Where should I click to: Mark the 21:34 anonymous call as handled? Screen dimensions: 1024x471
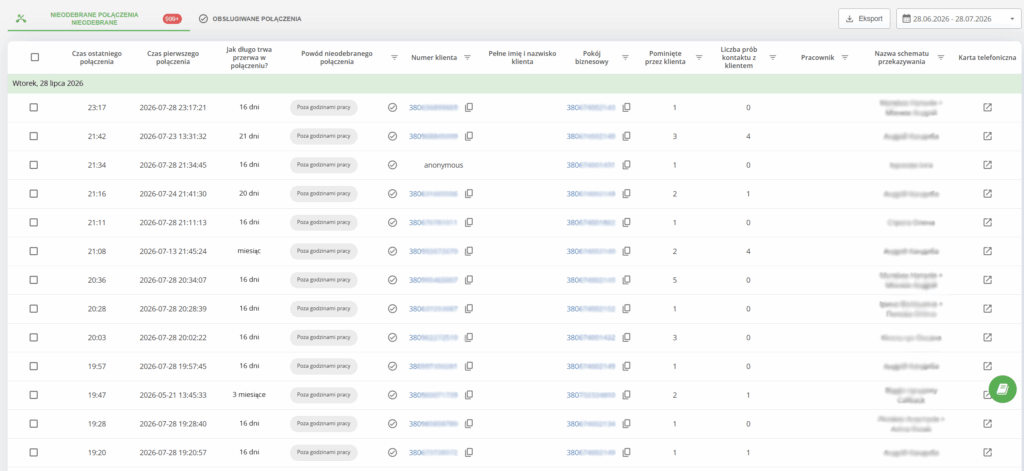392,165
